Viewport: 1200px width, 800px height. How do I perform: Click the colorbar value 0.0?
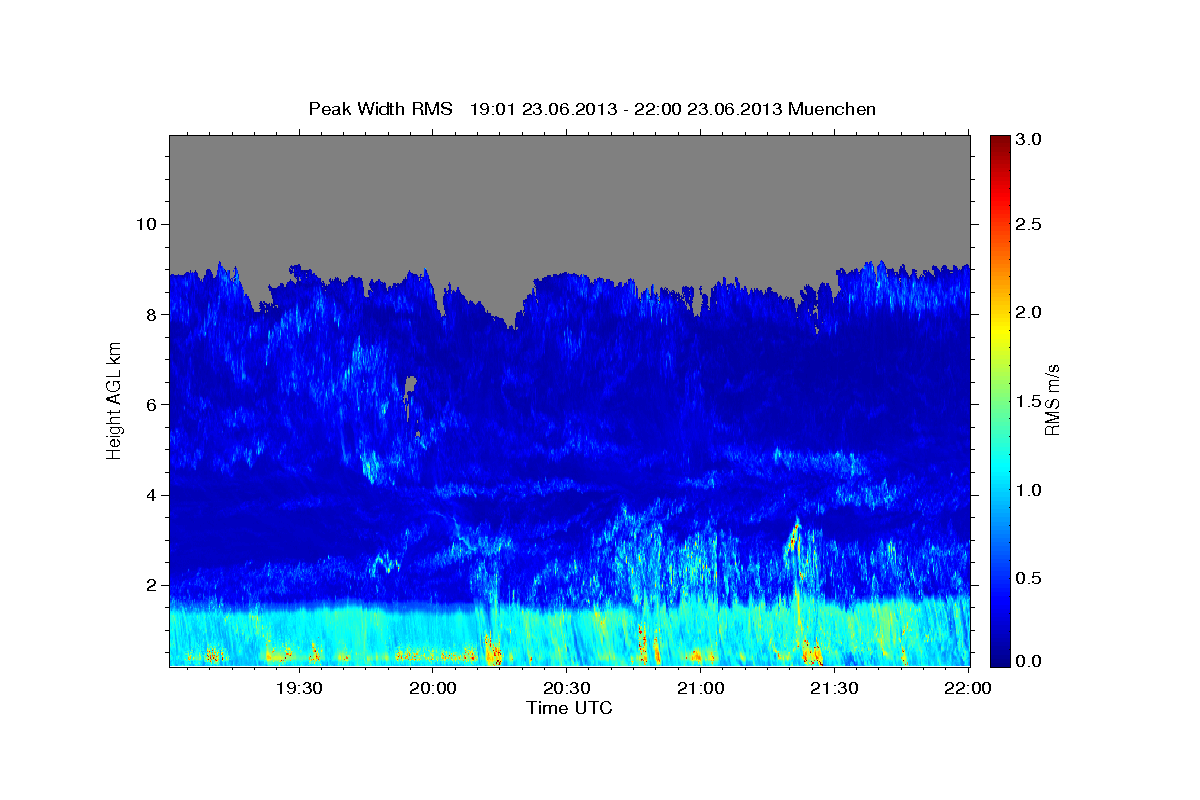point(1030,661)
